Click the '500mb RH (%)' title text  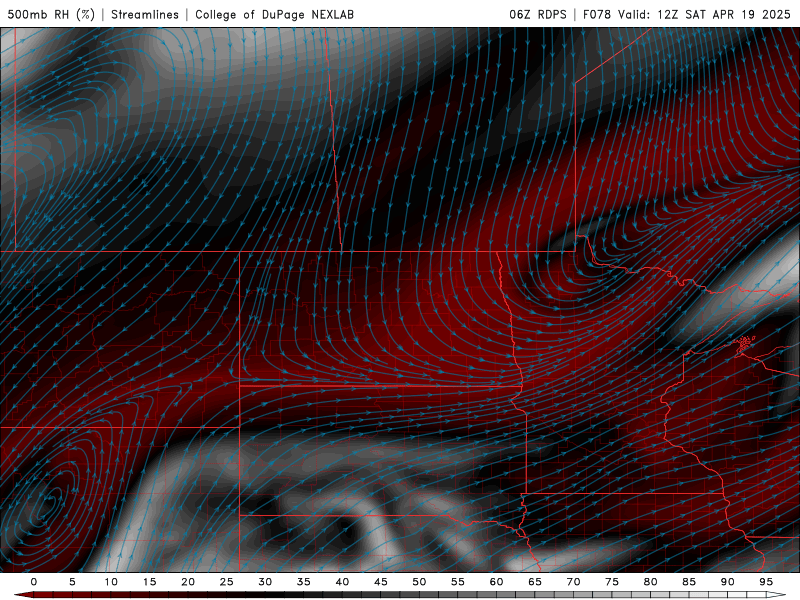tap(51, 14)
